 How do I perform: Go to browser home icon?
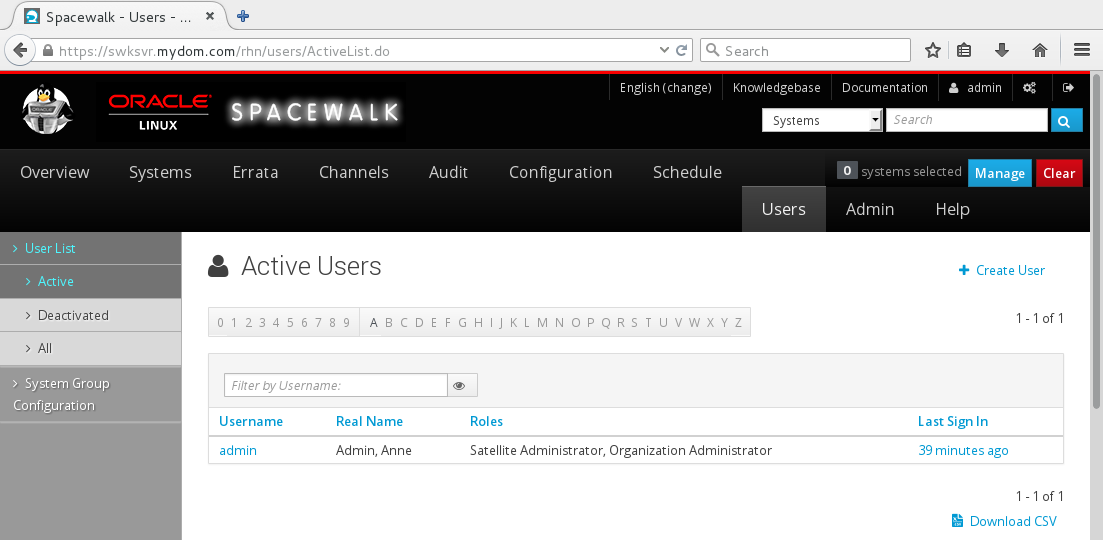coord(1040,51)
